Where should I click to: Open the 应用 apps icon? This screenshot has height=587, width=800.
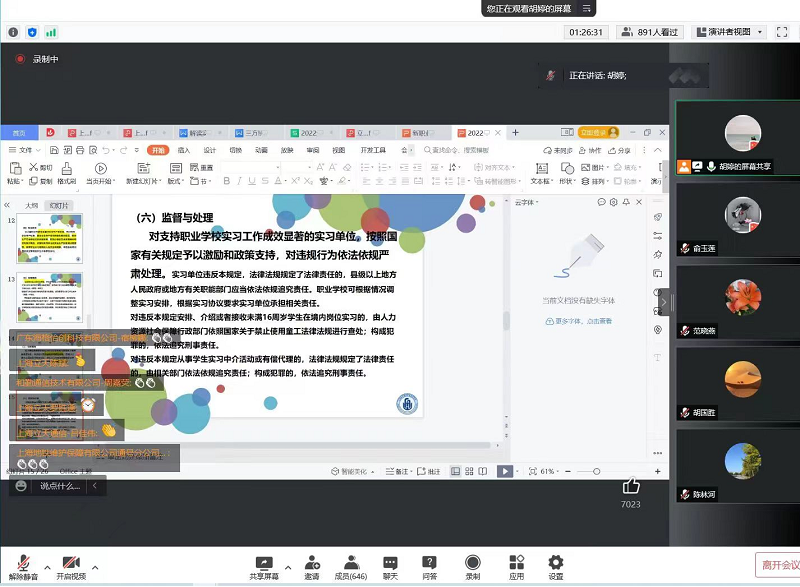516,566
